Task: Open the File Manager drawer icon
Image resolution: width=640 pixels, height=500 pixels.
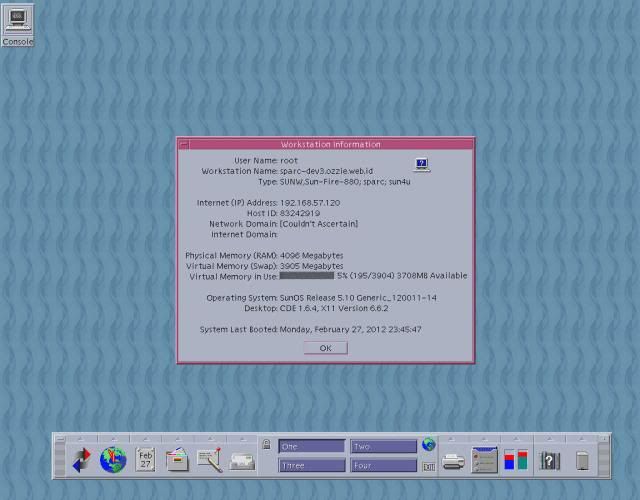Action: (x=177, y=460)
